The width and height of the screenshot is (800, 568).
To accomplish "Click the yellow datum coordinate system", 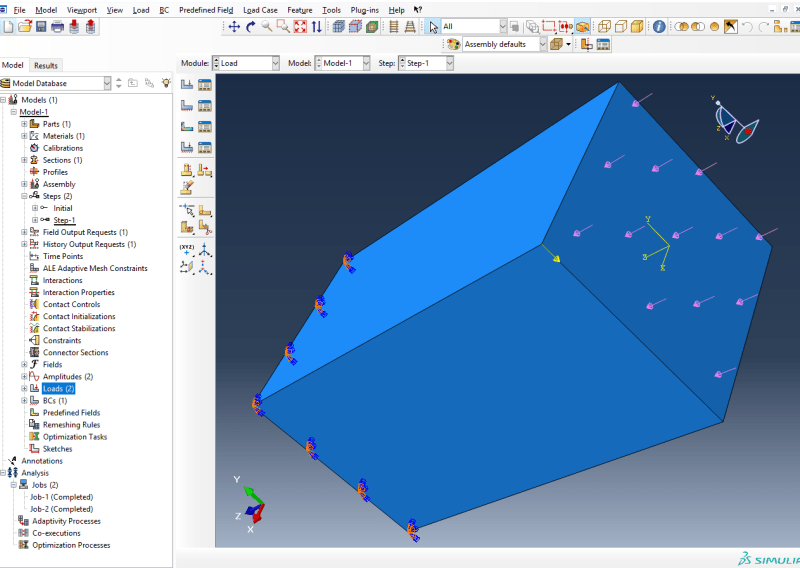I will click(x=657, y=243).
